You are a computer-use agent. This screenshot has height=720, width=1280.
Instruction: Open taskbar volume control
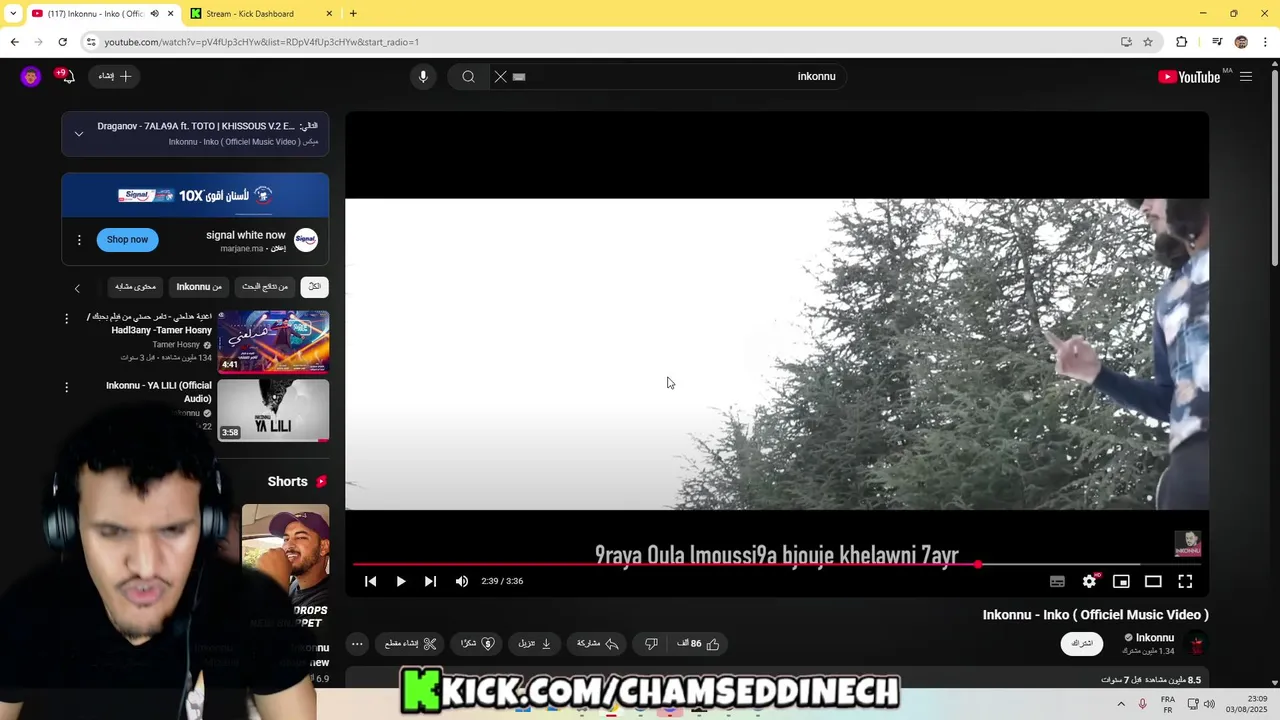(1209, 704)
